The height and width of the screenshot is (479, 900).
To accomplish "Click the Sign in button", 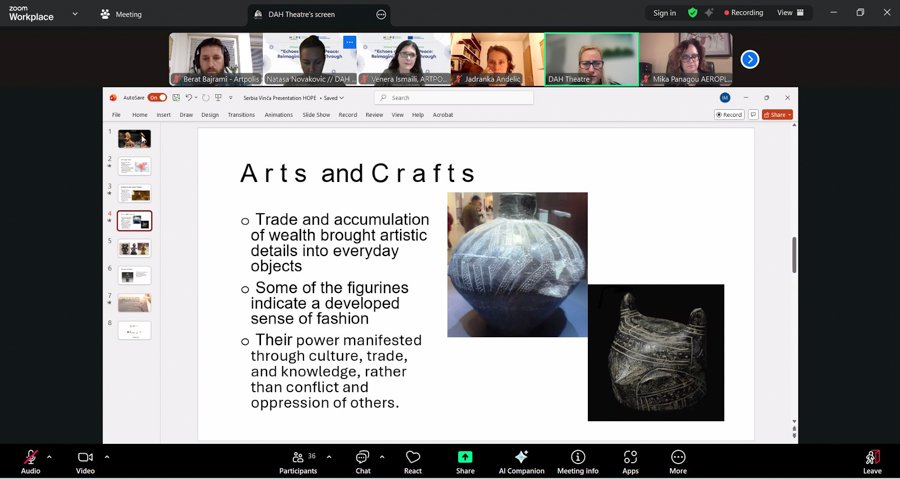I will click(x=664, y=13).
